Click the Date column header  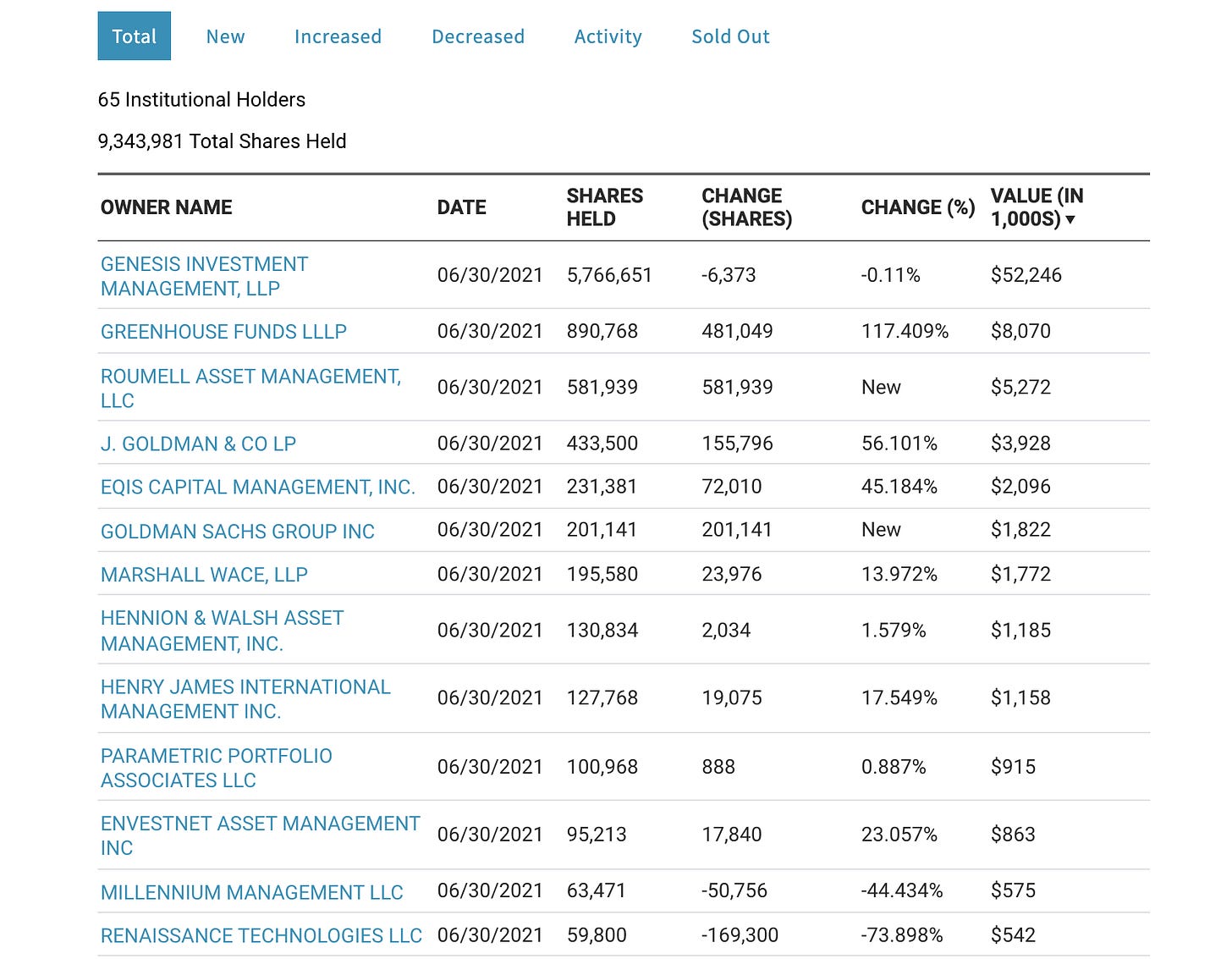(x=461, y=207)
